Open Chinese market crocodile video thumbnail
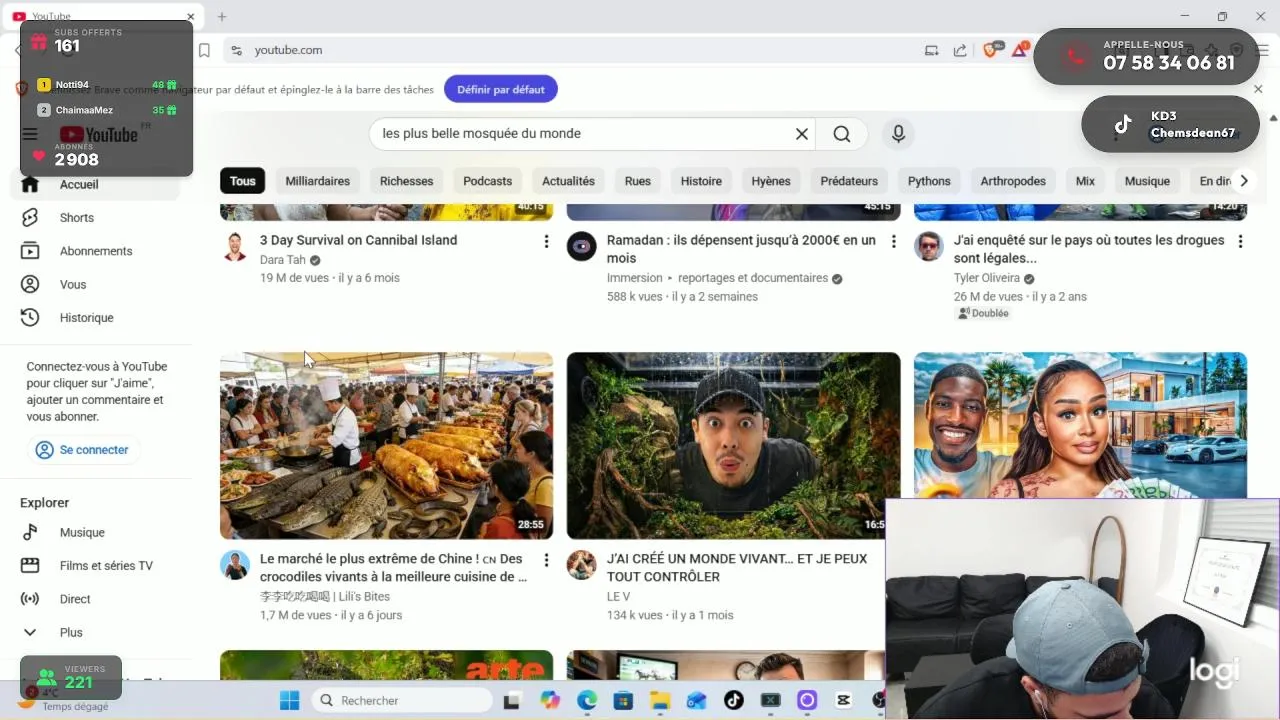The width and height of the screenshot is (1280, 720). 386,446
